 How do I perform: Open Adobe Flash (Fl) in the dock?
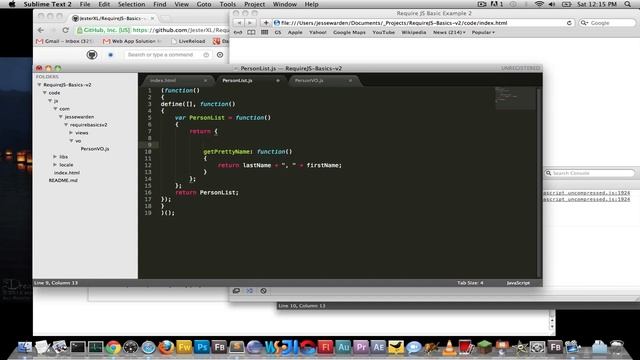pos(325,347)
